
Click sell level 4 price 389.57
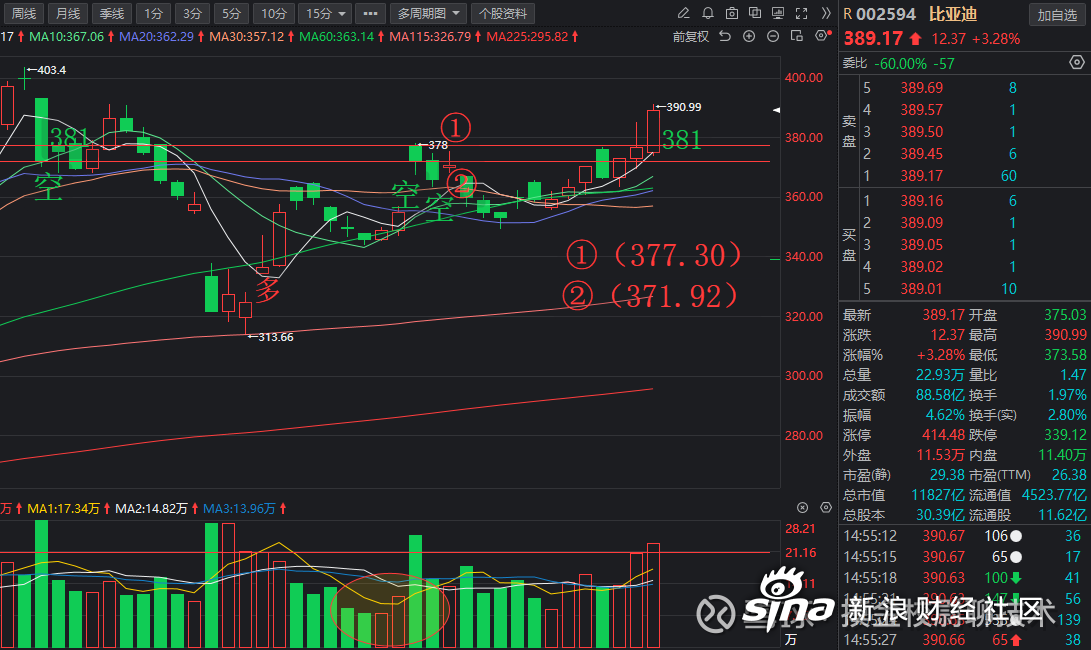[x=921, y=110]
